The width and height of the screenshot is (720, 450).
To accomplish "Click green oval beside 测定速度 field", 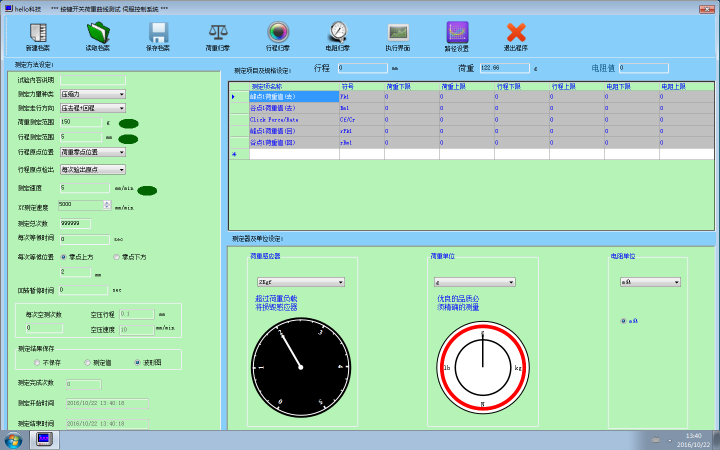I will point(147,190).
